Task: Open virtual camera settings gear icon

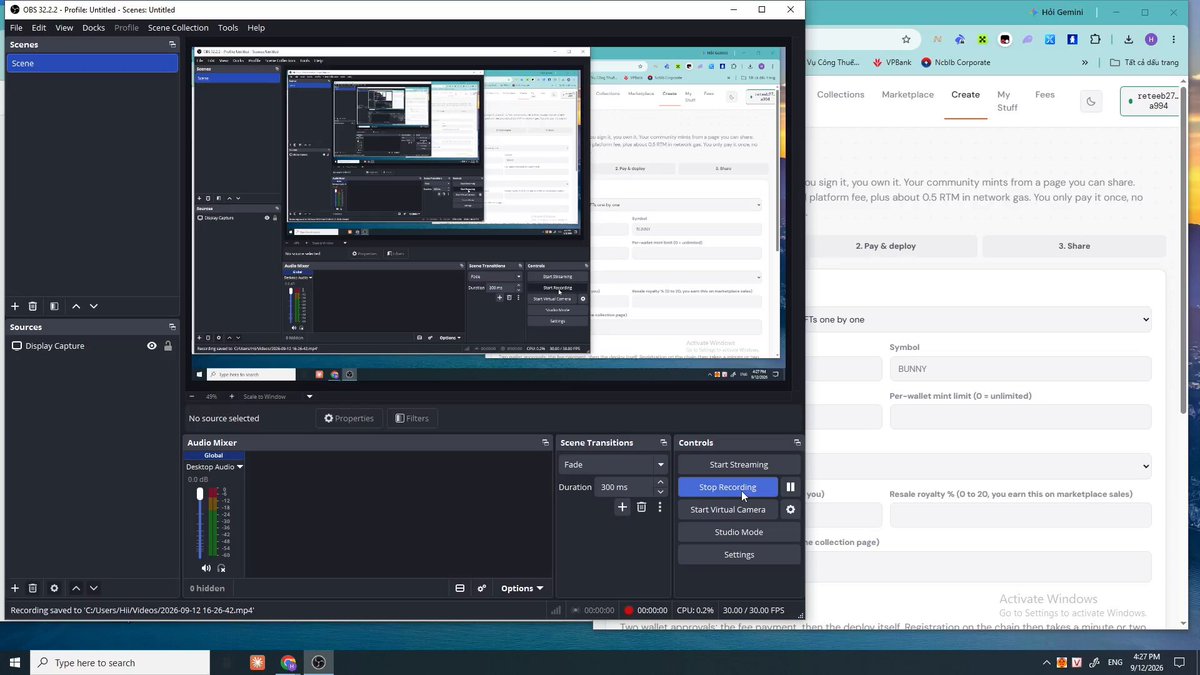Action: coord(790,509)
